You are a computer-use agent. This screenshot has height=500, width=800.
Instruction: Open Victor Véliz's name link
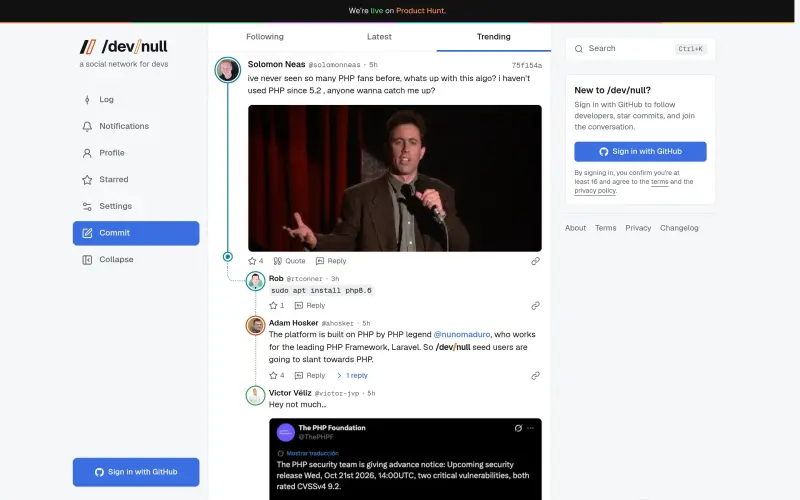[x=290, y=393]
